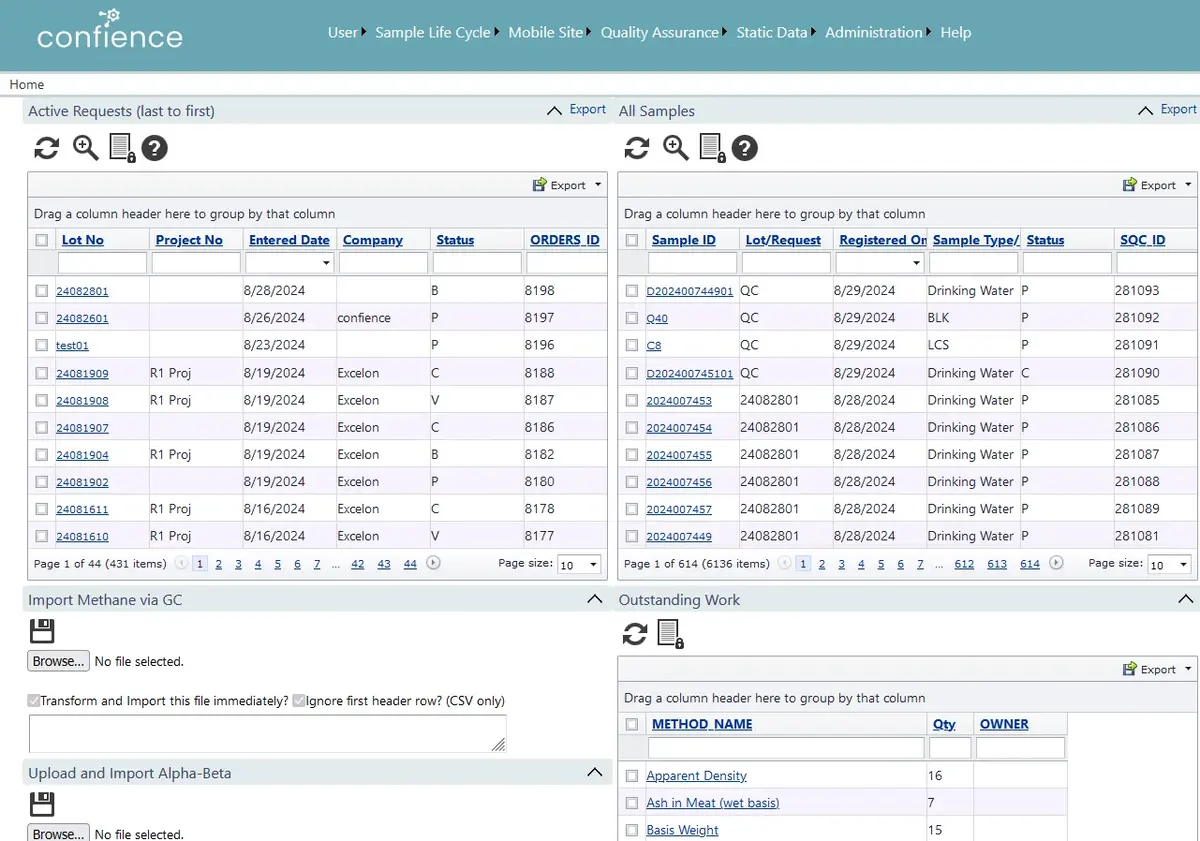Viewport: 1200px width, 841px height.
Task: Click the Lot No filter input field
Action: [x=102, y=263]
